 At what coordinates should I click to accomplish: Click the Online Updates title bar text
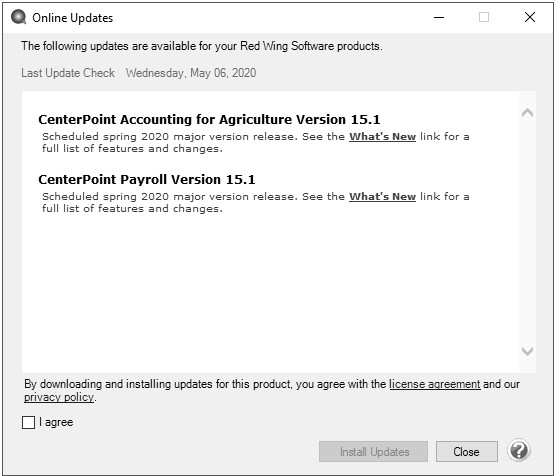tap(72, 18)
